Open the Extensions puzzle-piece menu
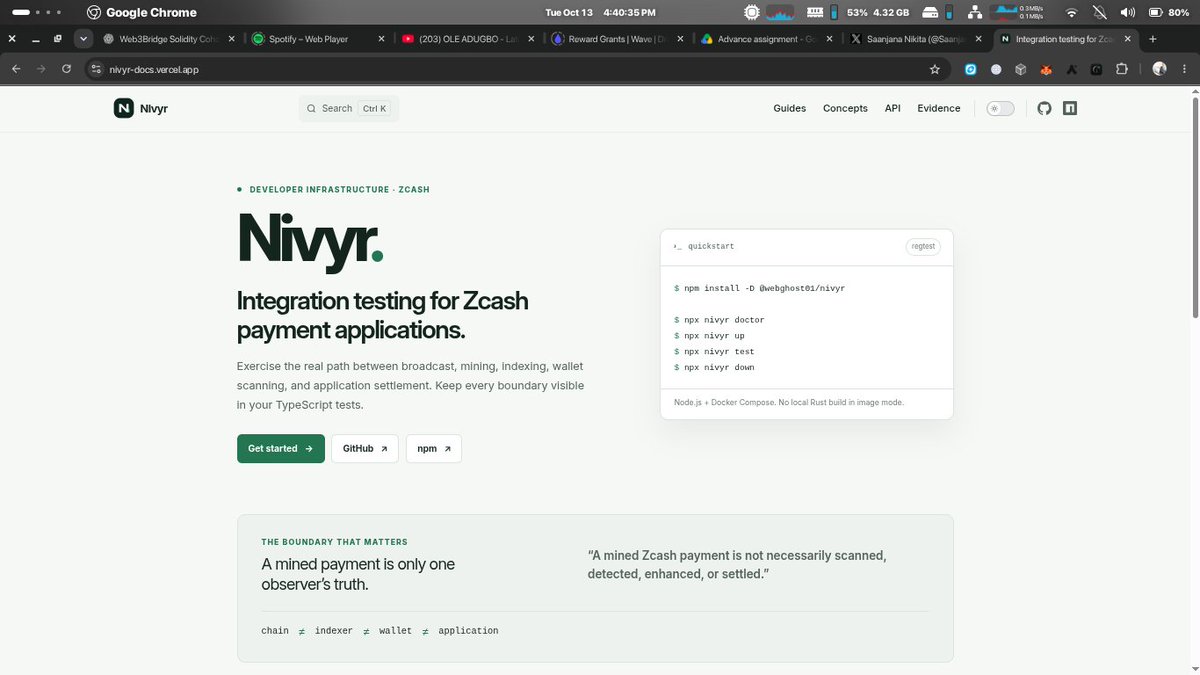Screen dimensions: 1200x675 [x=1121, y=69]
